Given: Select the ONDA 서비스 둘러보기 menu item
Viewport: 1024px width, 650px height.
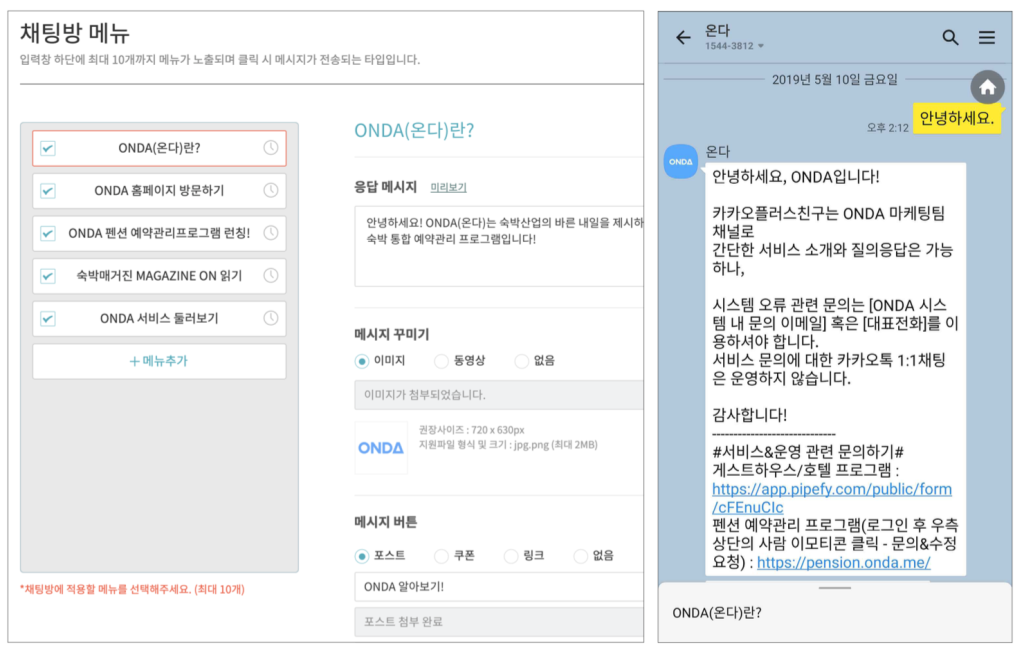Looking at the screenshot, I should click(159, 319).
